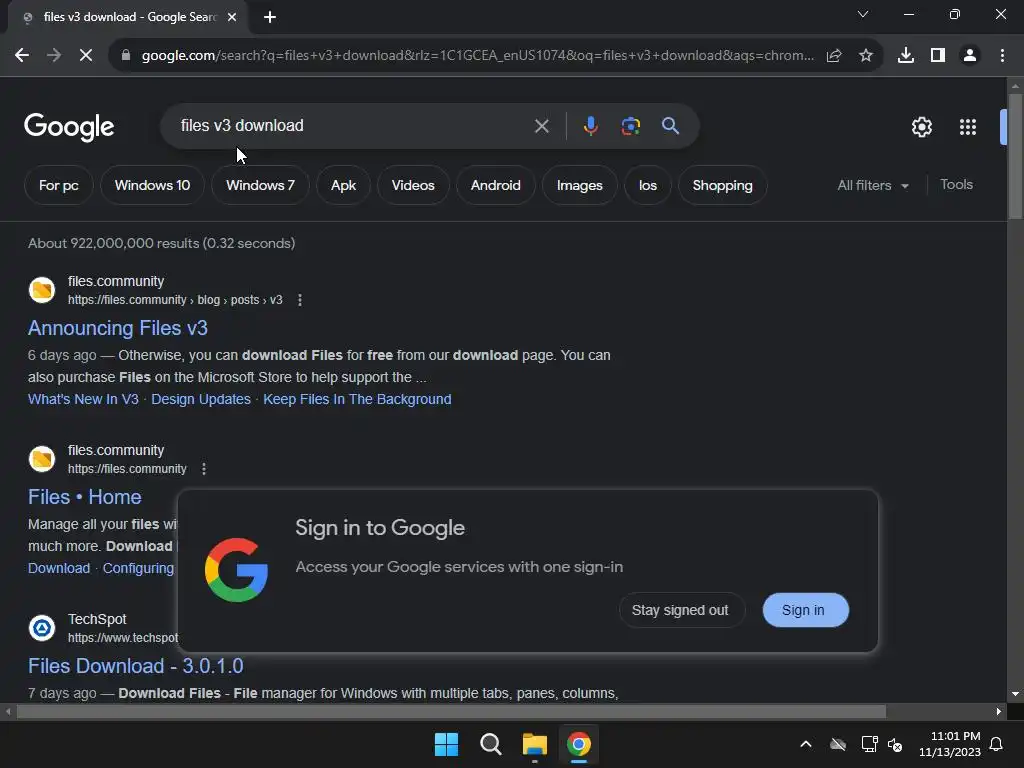Filter results by Windows 7

tap(260, 185)
